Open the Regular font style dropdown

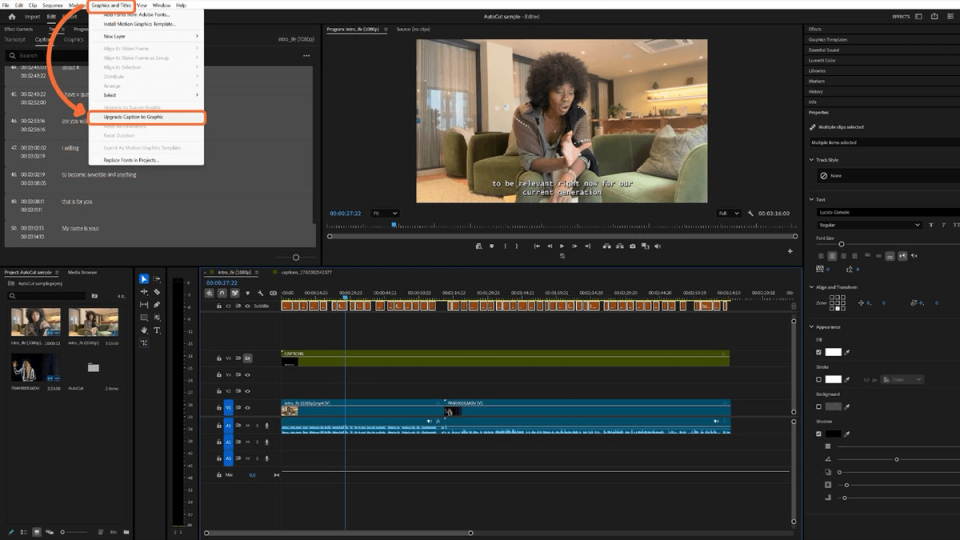(x=869, y=225)
